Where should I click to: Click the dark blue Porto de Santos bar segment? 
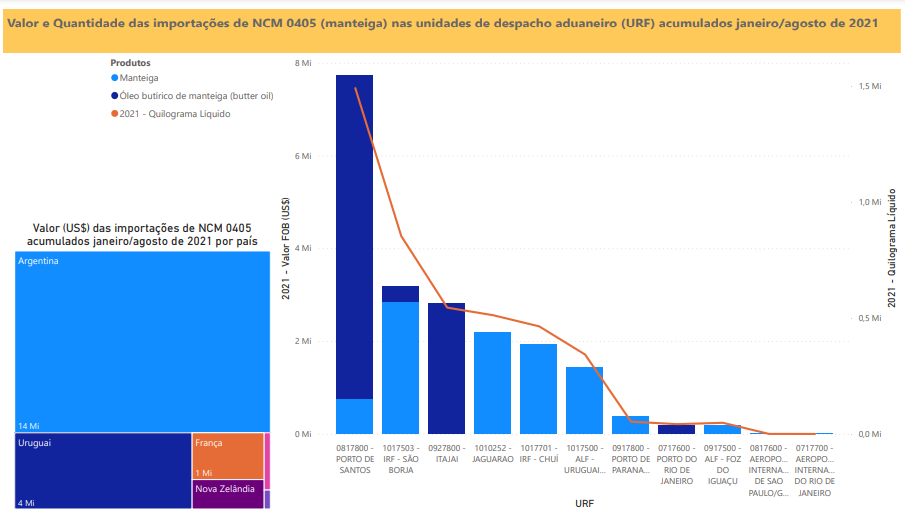(354, 237)
